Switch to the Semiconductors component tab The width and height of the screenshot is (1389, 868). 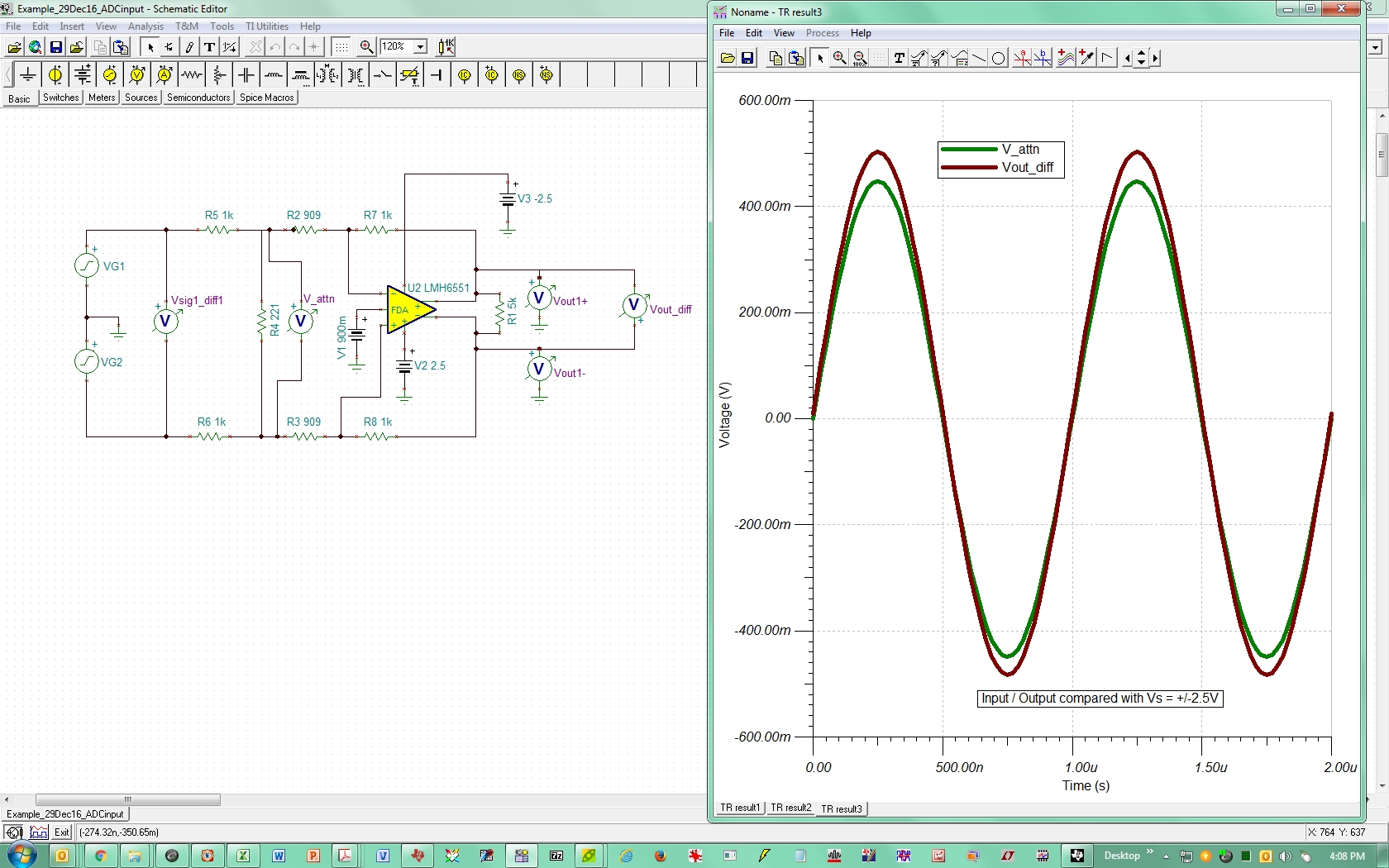(x=198, y=98)
